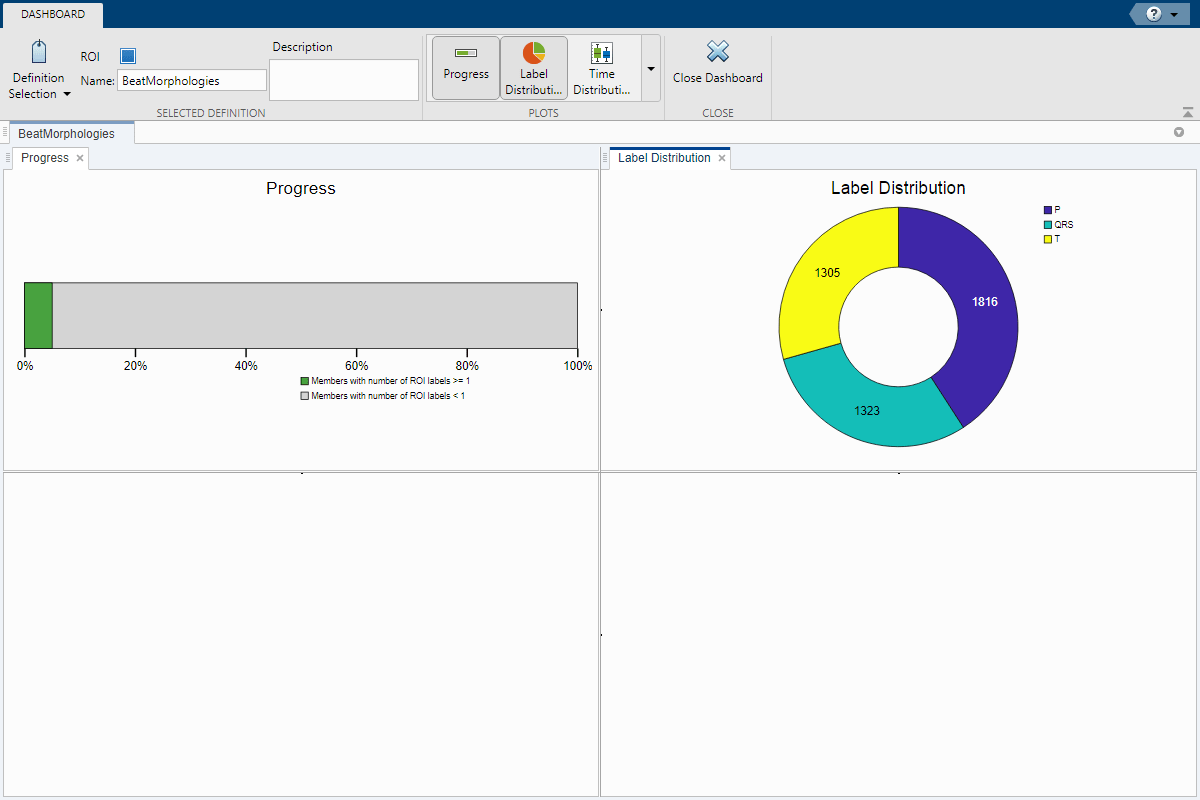Click the blue ROI icon
The width and height of the screenshot is (1200, 800).
coord(128,57)
